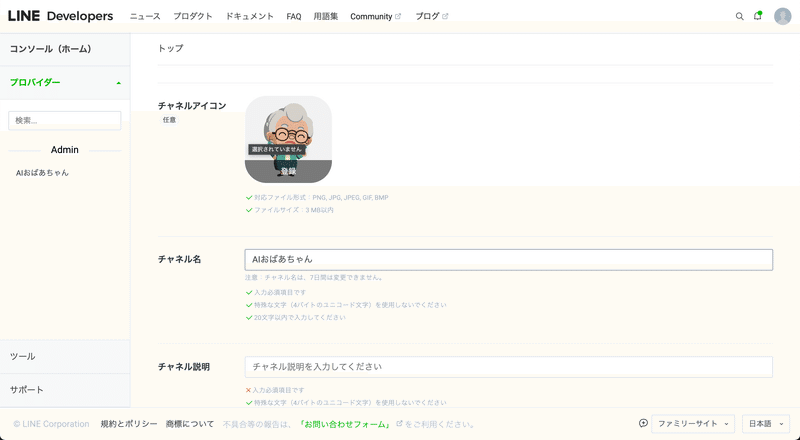Open the 用語集 menu item
The image size is (800, 440).
326,16
